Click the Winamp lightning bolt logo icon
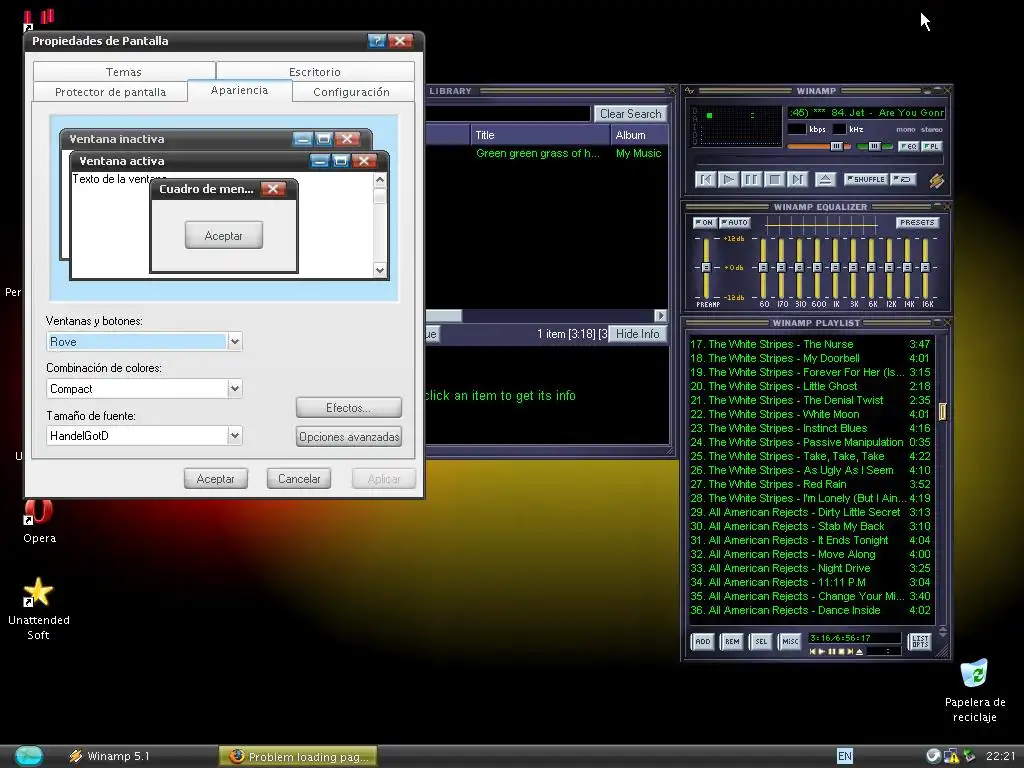This screenshot has height=768, width=1024. 936,180
